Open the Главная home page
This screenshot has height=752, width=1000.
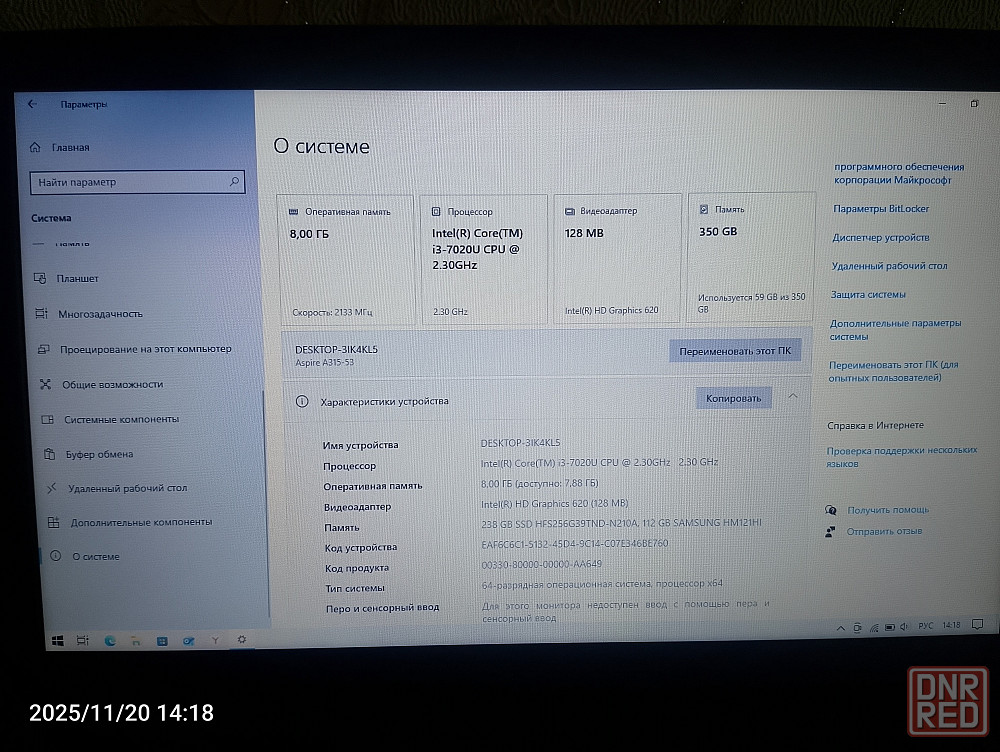[70, 147]
